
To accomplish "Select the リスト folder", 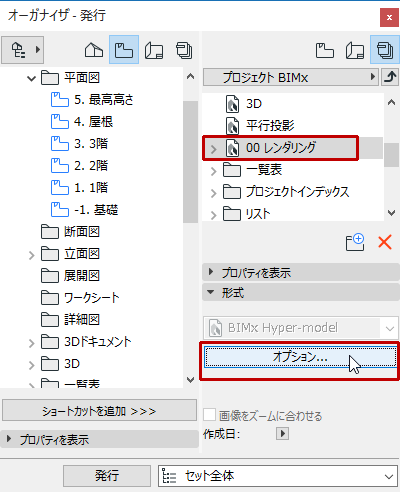I will coord(246,214).
